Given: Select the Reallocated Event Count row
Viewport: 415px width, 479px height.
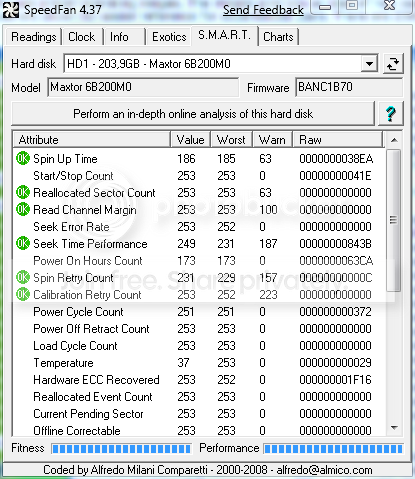Looking at the screenshot, I should point(199,396).
